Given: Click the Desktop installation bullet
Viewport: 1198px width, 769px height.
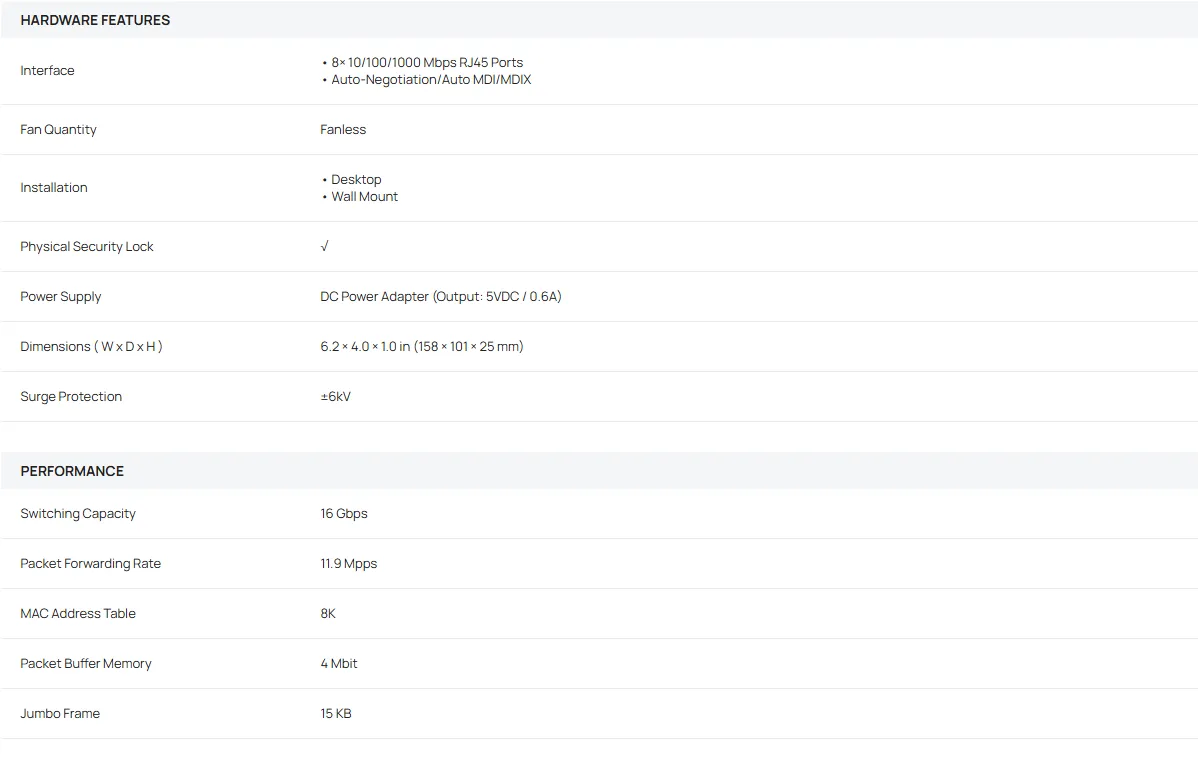Looking at the screenshot, I should pos(356,180).
